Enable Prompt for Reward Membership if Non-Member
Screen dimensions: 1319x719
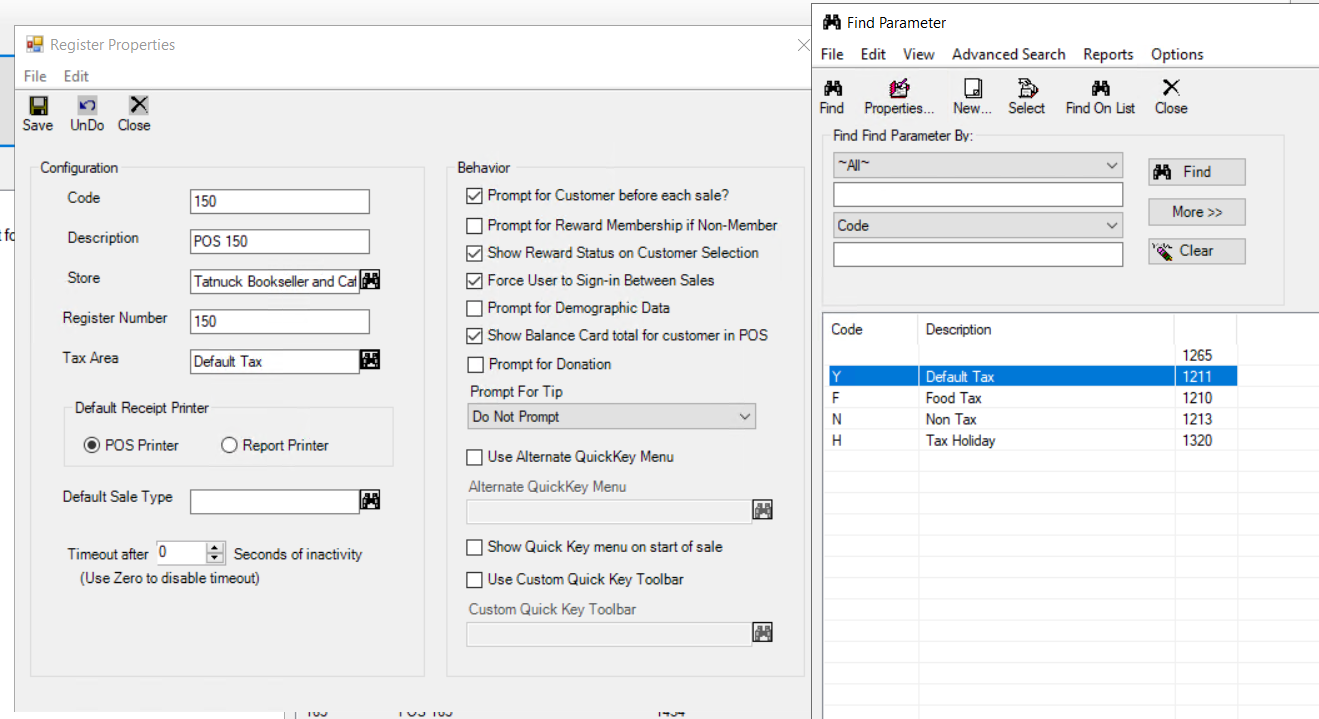474,226
